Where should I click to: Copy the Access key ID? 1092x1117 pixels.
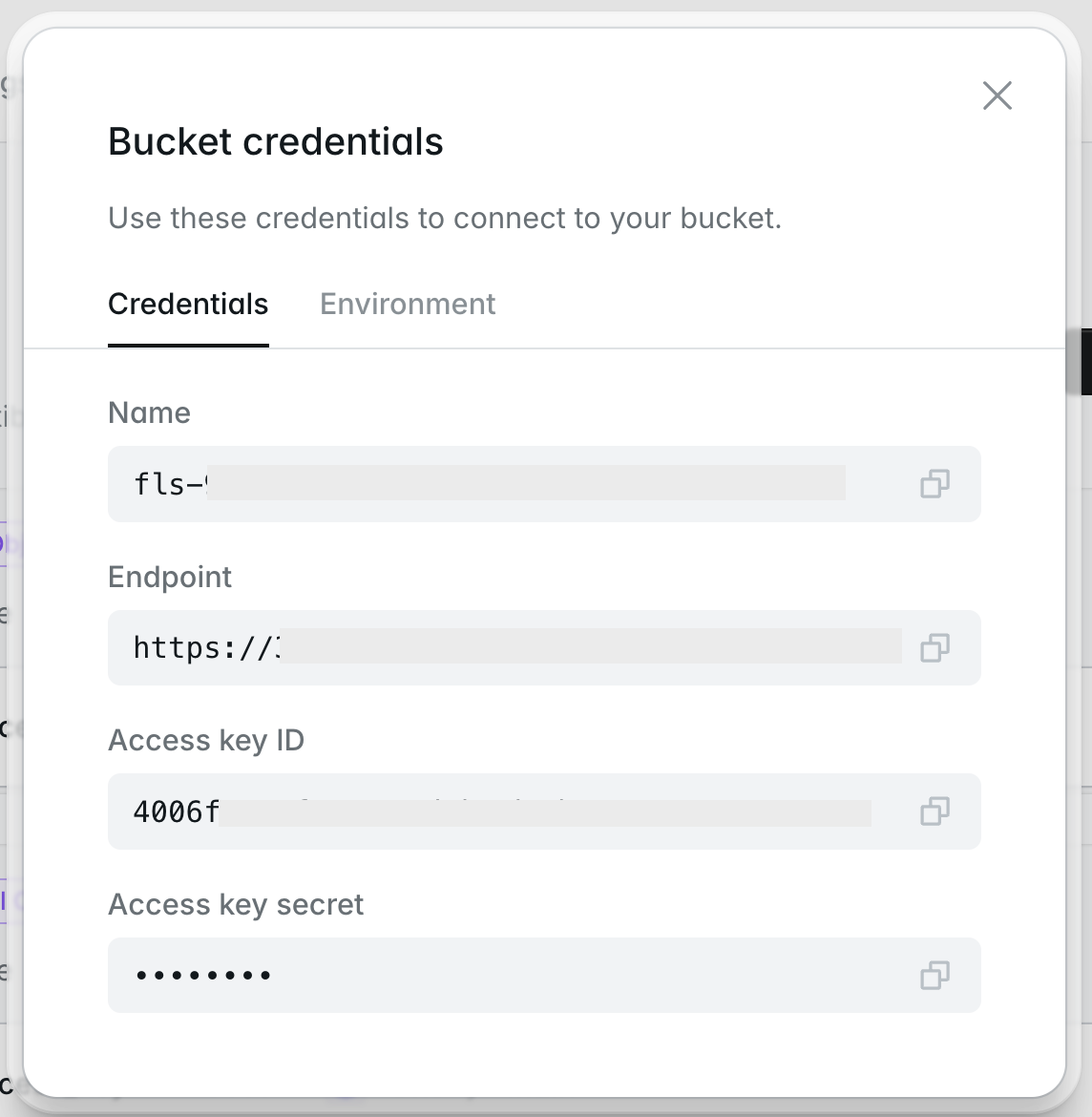click(x=934, y=811)
